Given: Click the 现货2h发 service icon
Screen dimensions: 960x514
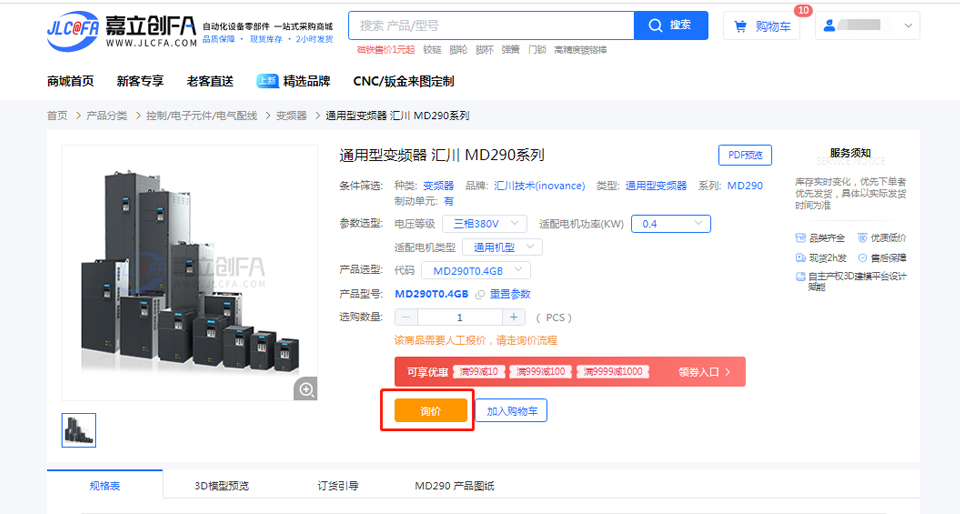Looking at the screenshot, I should [800, 258].
